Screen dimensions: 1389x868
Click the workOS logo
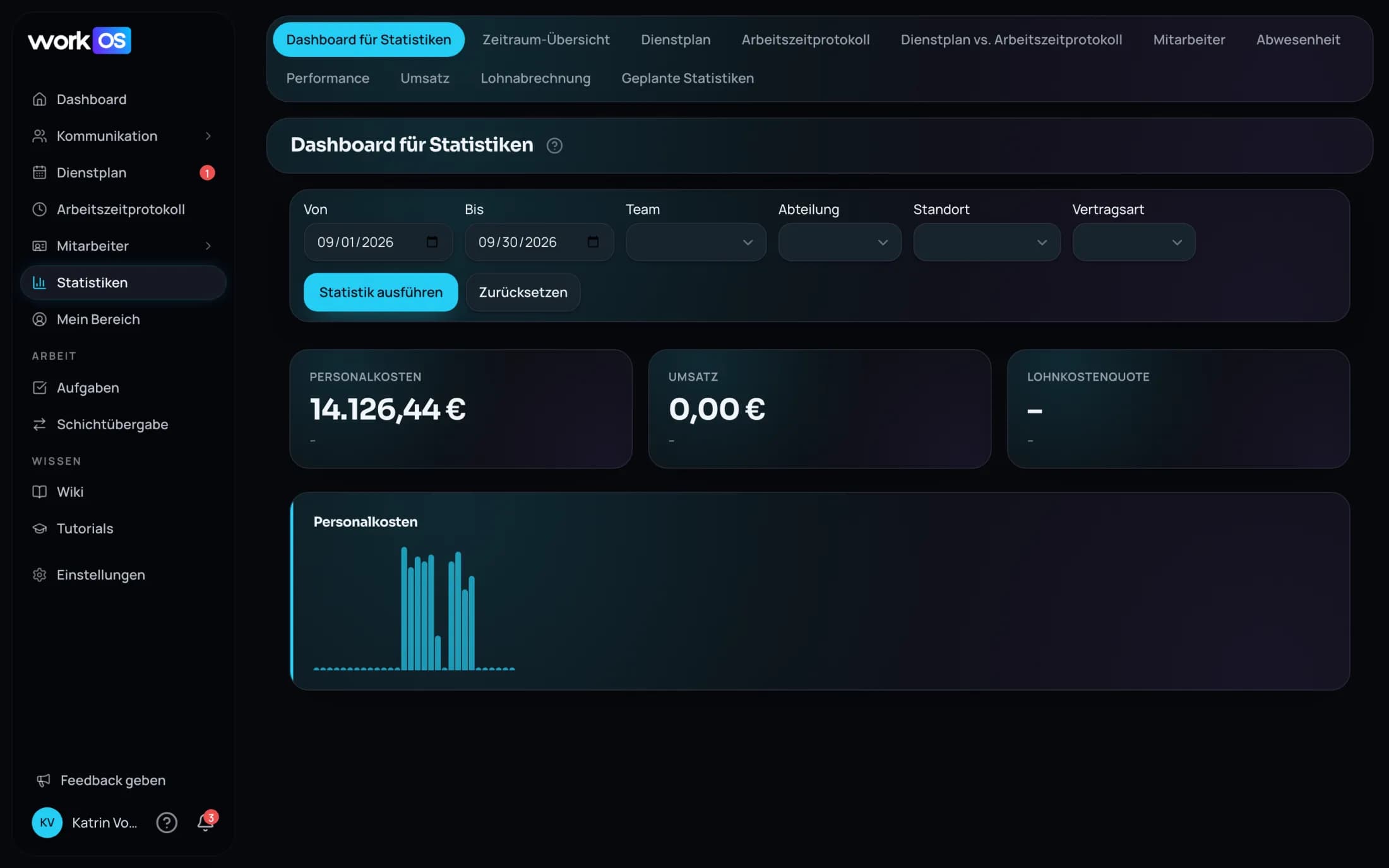tap(80, 40)
